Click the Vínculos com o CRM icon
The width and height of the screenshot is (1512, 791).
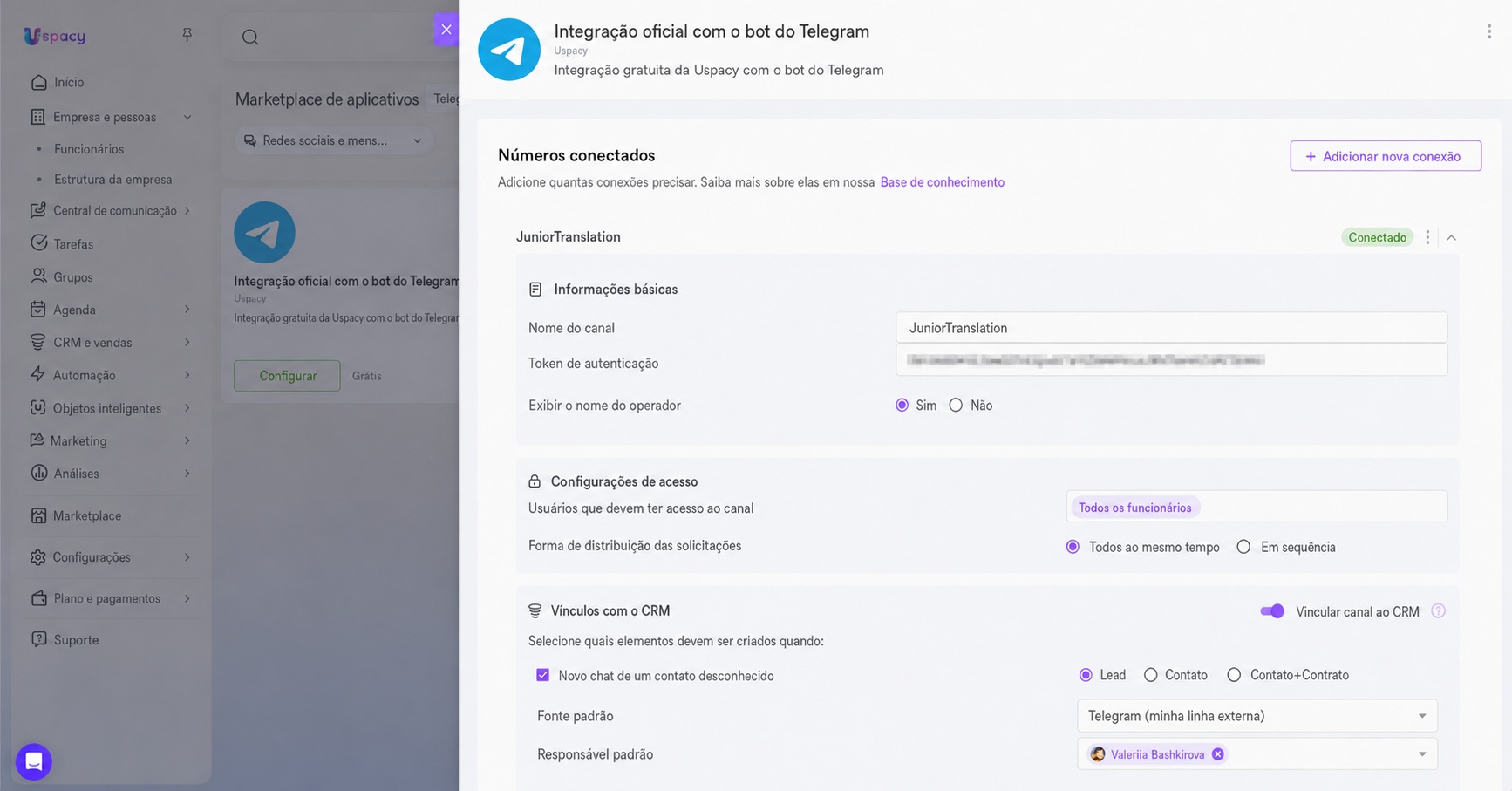point(535,611)
